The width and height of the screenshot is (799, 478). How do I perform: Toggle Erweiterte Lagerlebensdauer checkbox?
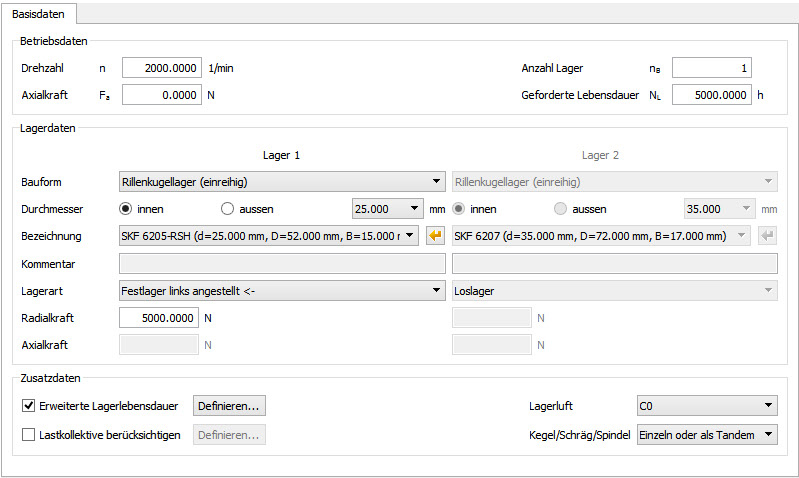coord(28,406)
